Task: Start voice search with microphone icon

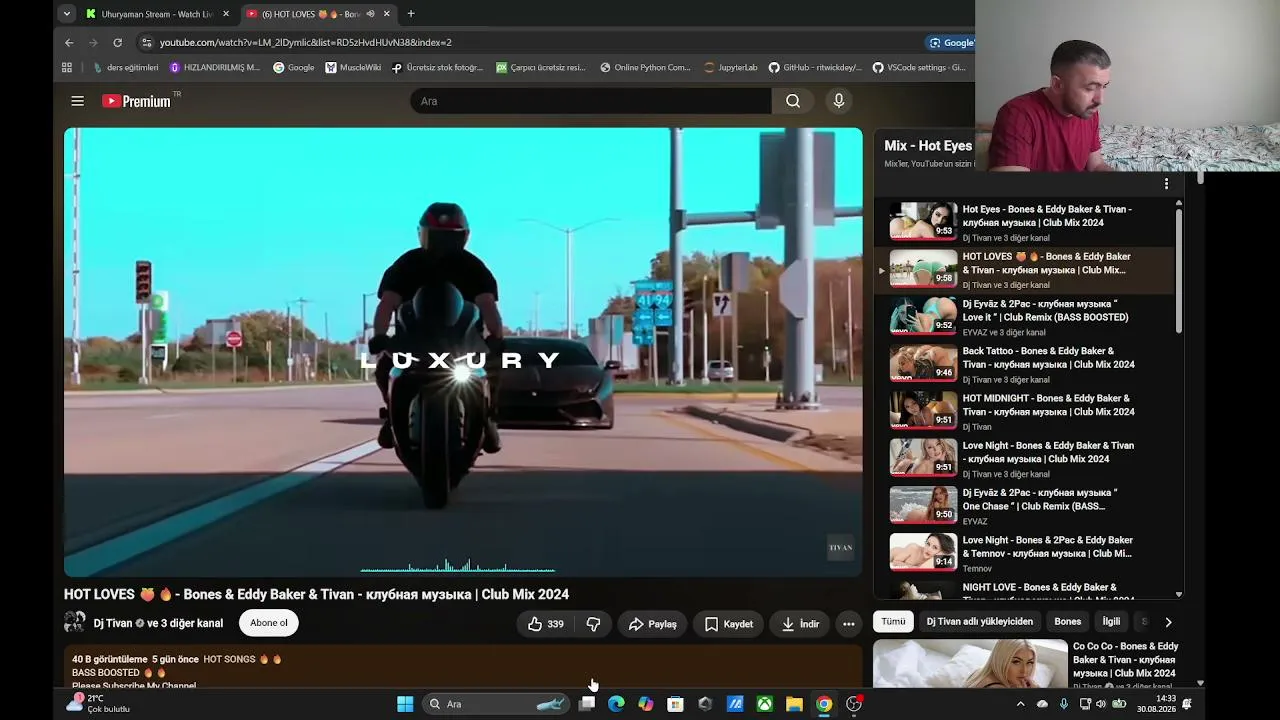Action: [839, 101]
